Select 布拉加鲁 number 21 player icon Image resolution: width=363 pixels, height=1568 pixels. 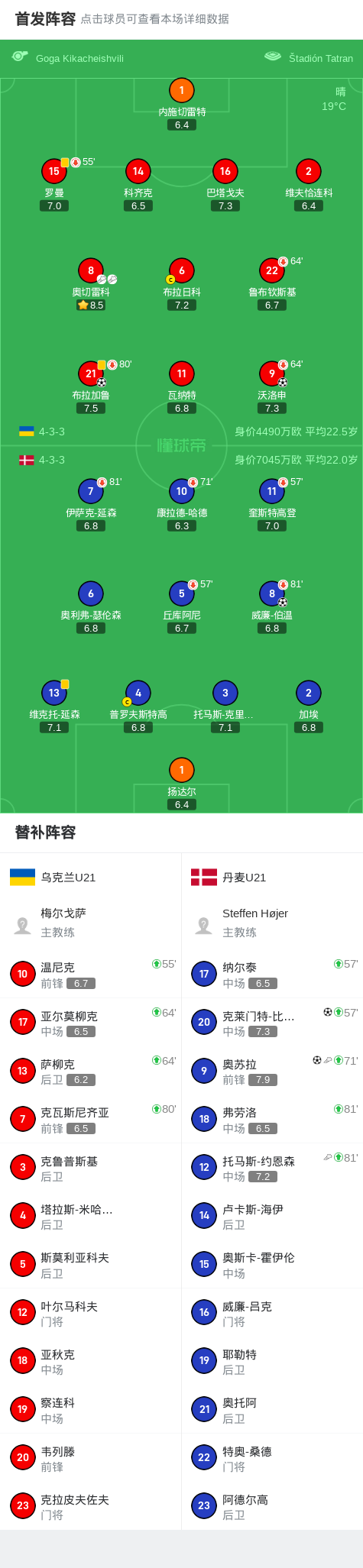point(91,373)
